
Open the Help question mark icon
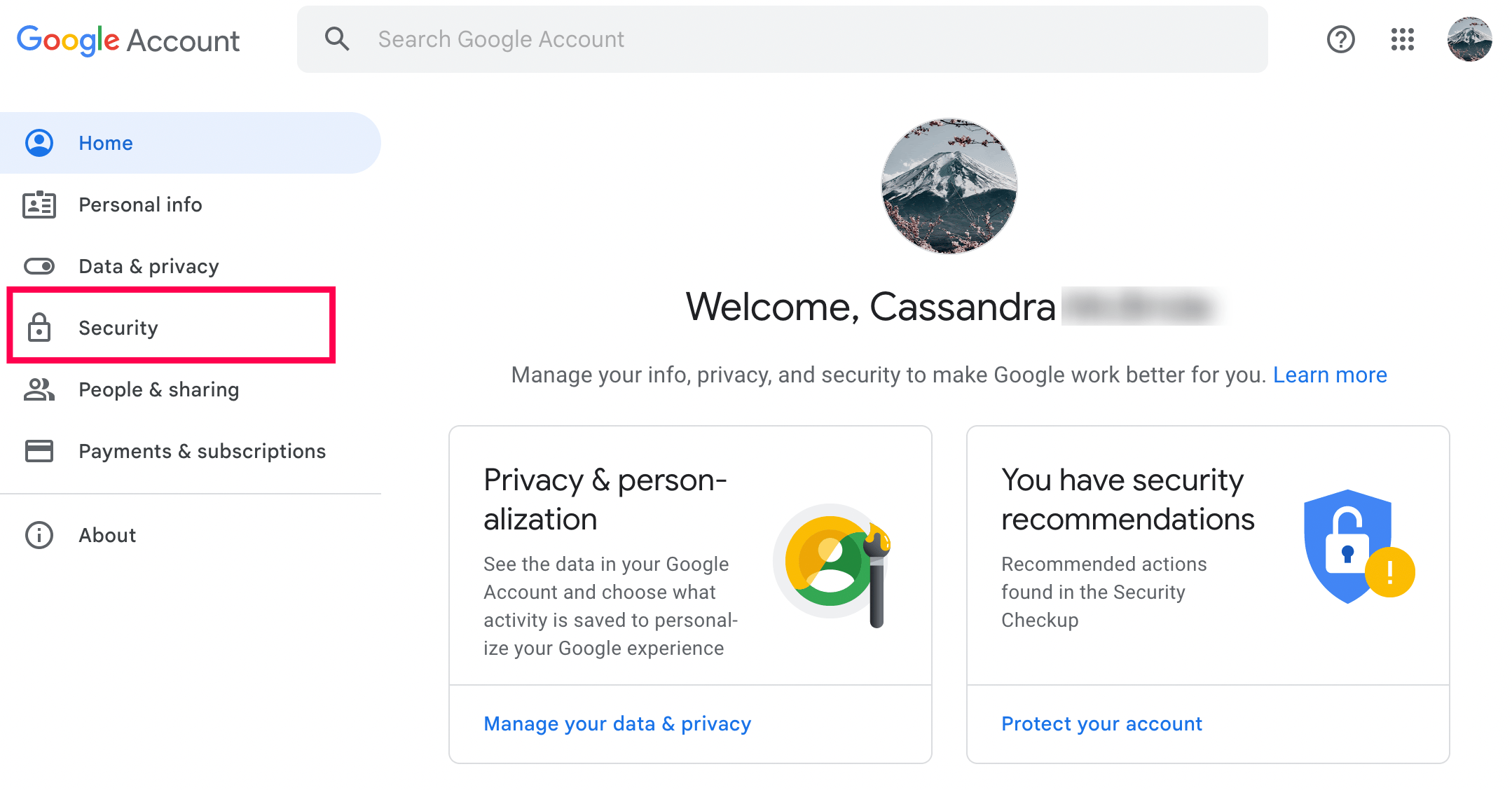pos(1340,39)
